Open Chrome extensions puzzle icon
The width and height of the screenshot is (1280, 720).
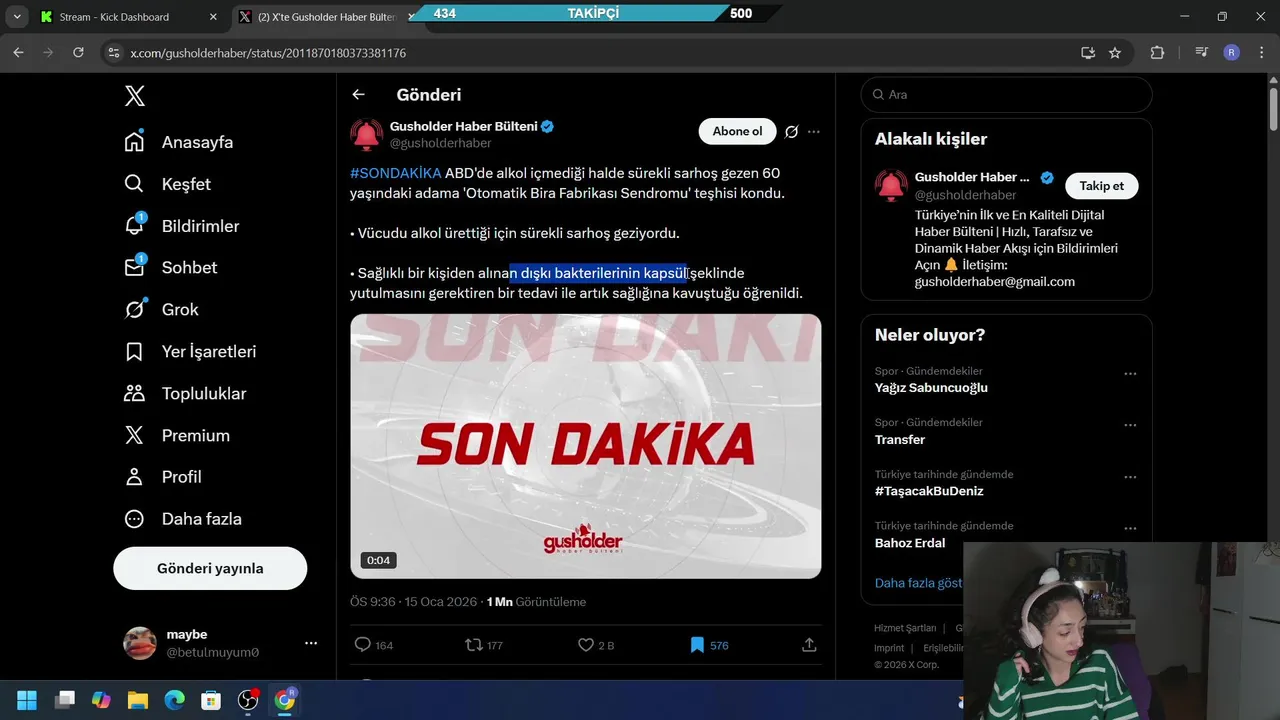point(1157,53)
